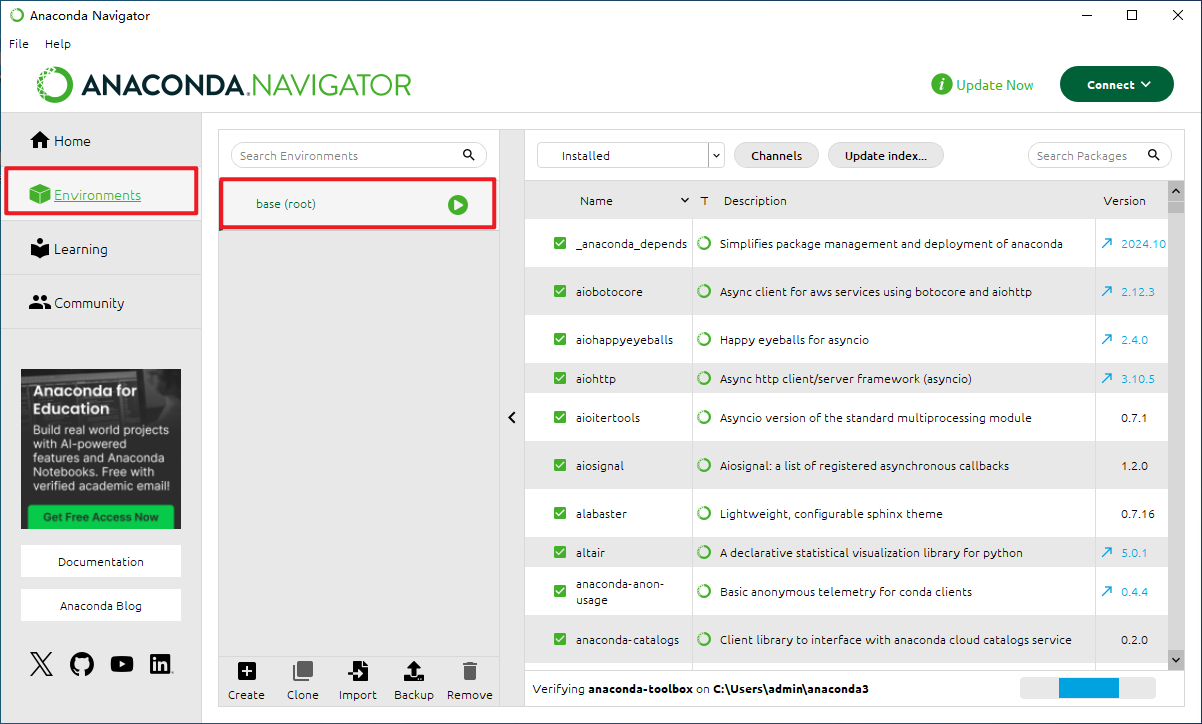
Task: Click the Anaconda Navigator logo
Action: (x=224, y=85)
